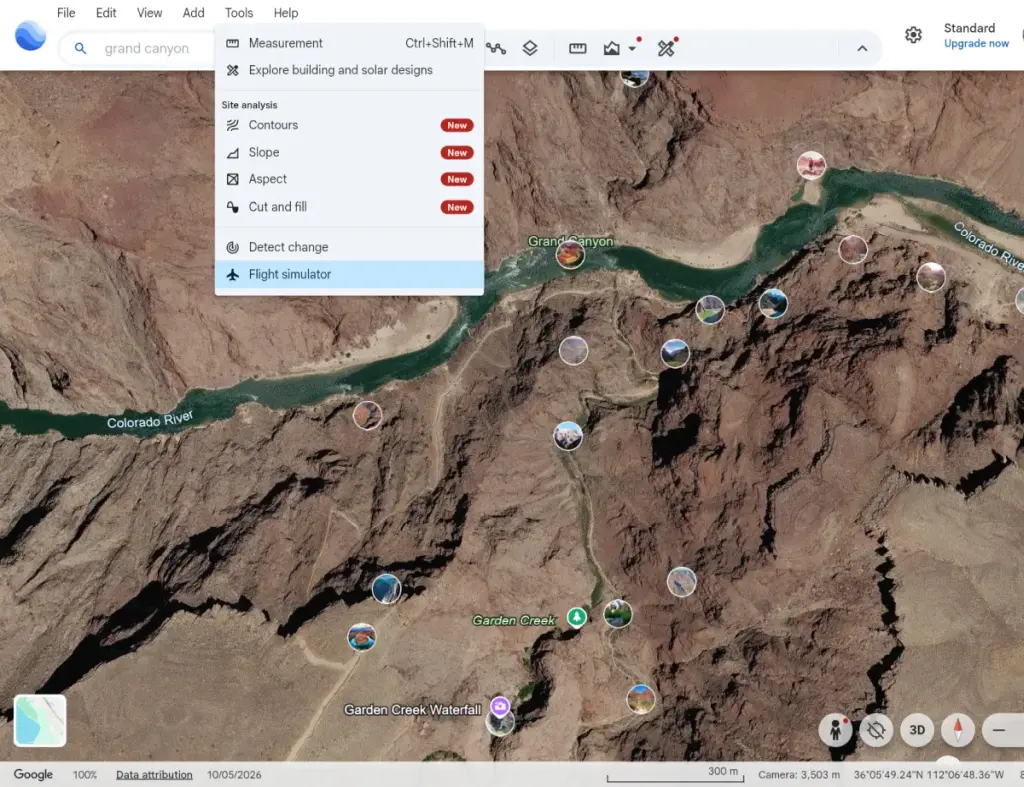Open settings gear icon
This screenshot has height=787, width=1024.
[913, 35]
